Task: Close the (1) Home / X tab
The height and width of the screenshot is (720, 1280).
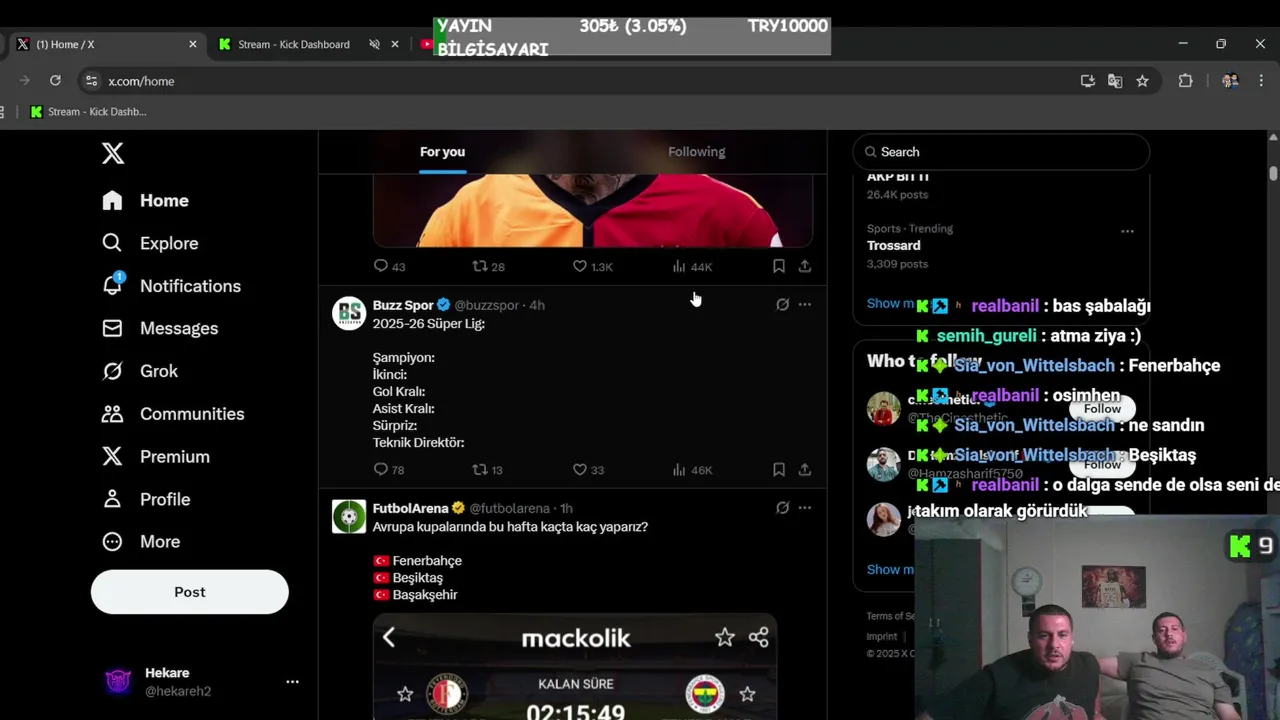Action: tap(193, 44)
